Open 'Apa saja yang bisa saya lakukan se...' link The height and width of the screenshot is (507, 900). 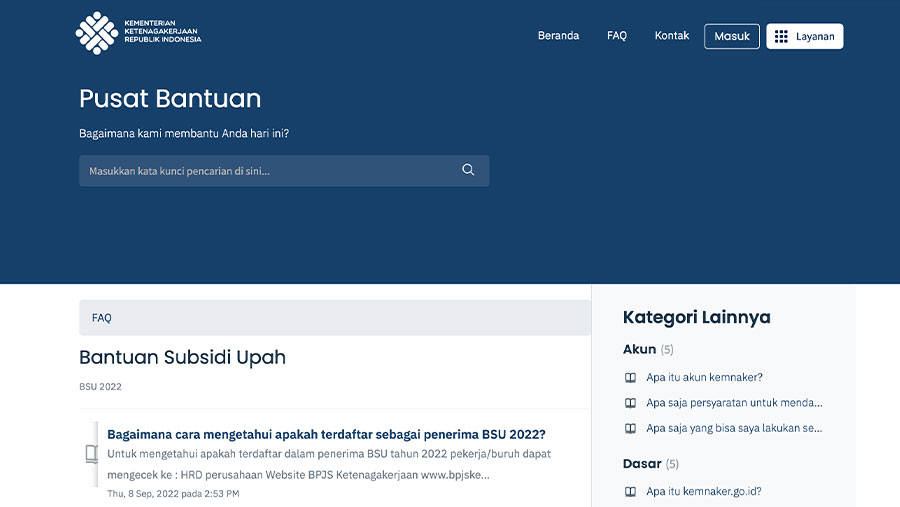pos(734,428)
